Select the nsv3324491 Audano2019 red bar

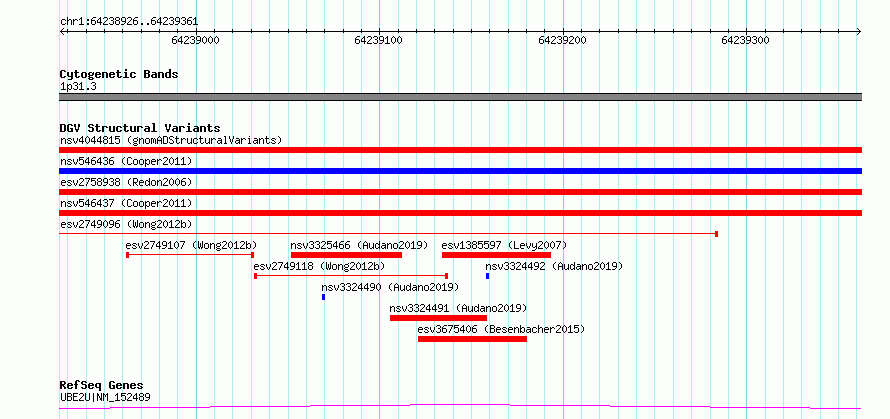438,318
